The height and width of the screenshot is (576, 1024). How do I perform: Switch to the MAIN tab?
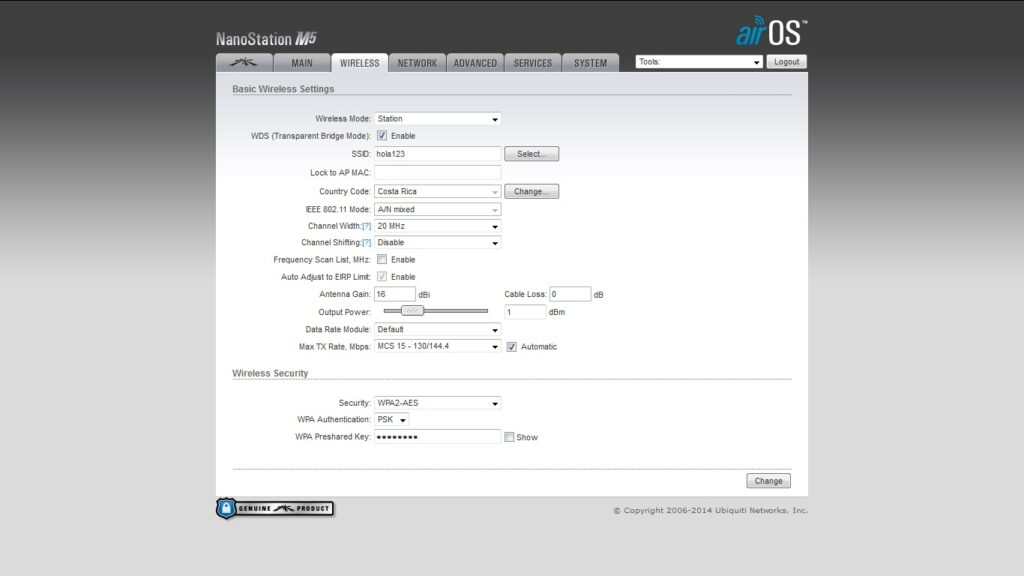(x=302, y=63)
